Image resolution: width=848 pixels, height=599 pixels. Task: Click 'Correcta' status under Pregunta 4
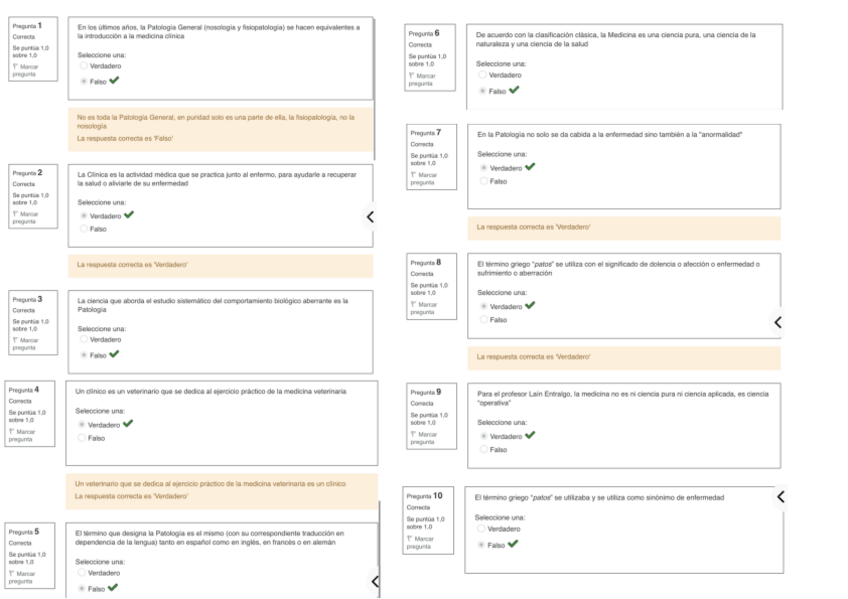click(x=20, y=401)
